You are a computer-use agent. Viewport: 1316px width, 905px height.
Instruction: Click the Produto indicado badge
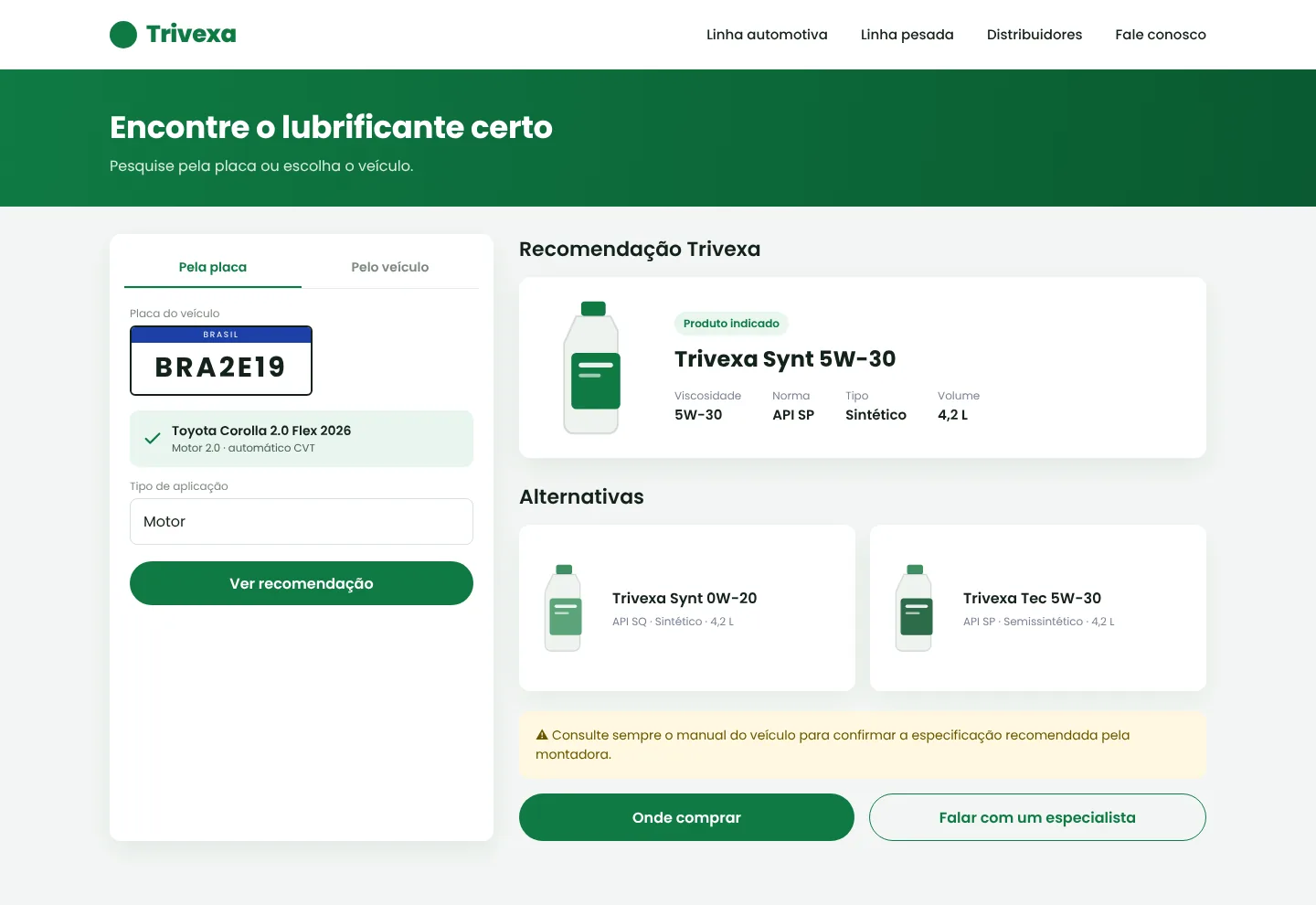coord(731,324)
